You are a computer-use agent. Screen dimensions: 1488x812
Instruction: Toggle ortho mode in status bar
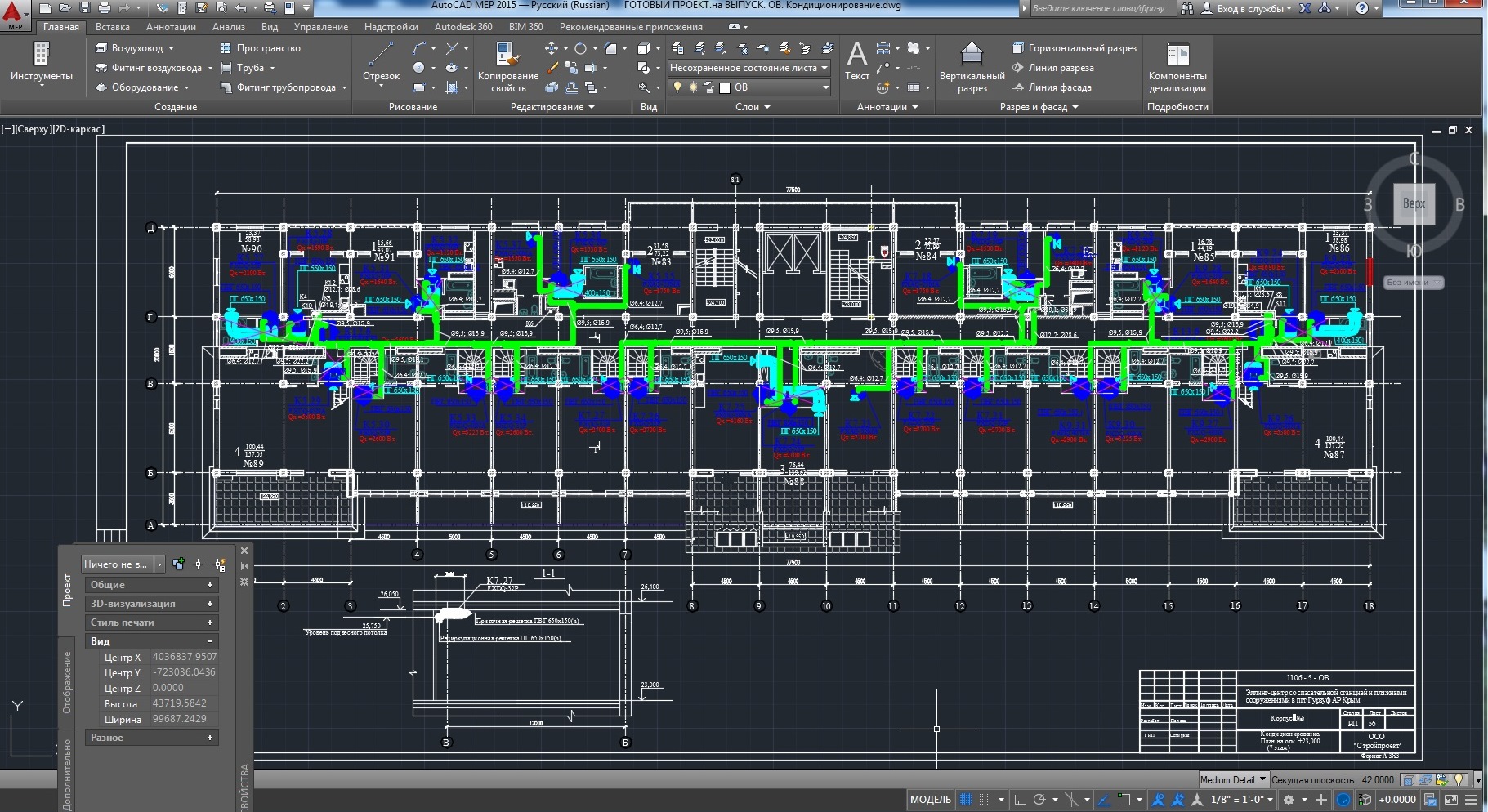point(1019,800)
